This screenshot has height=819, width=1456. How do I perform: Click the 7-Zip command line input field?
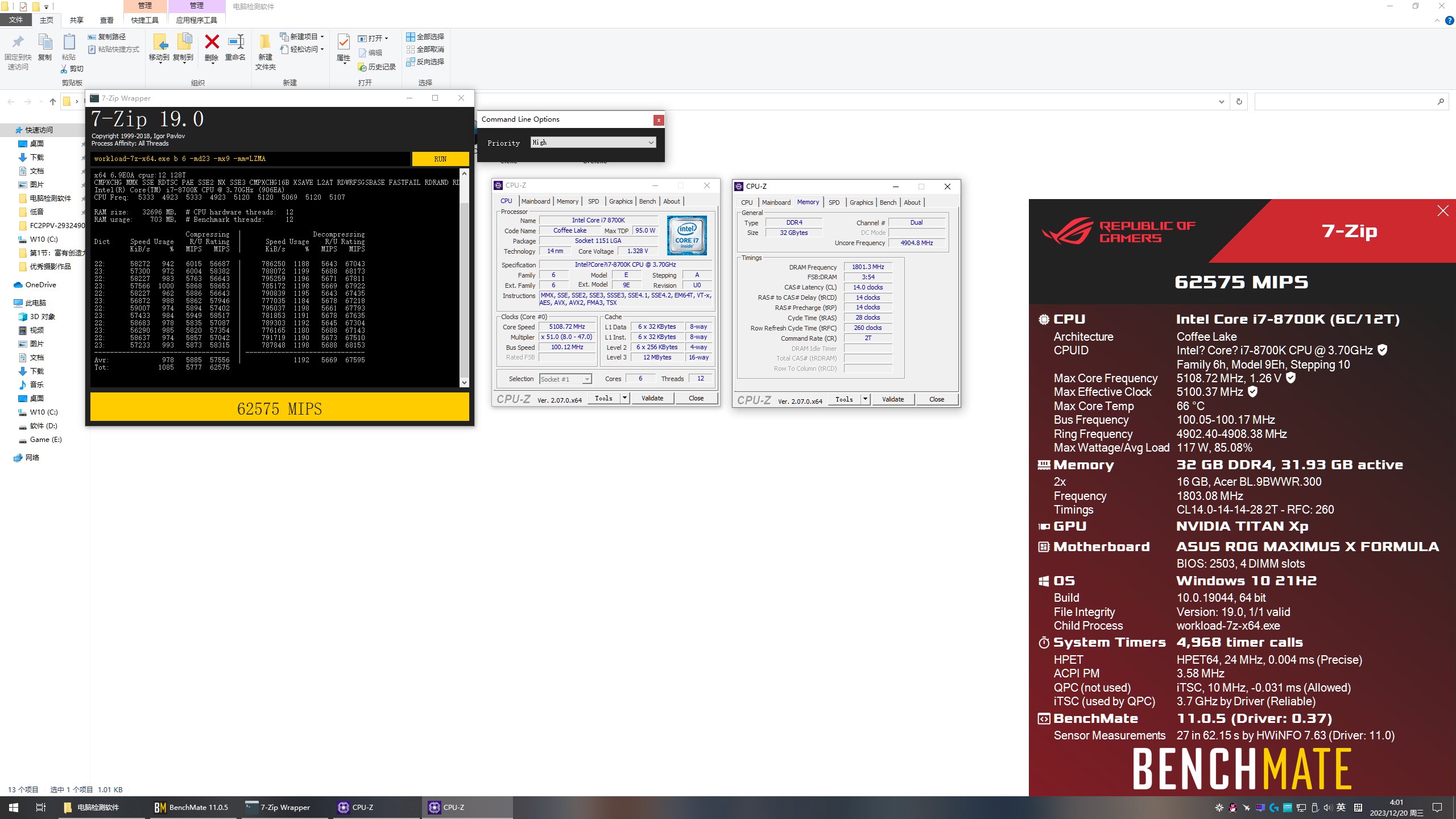coord(250,159)
